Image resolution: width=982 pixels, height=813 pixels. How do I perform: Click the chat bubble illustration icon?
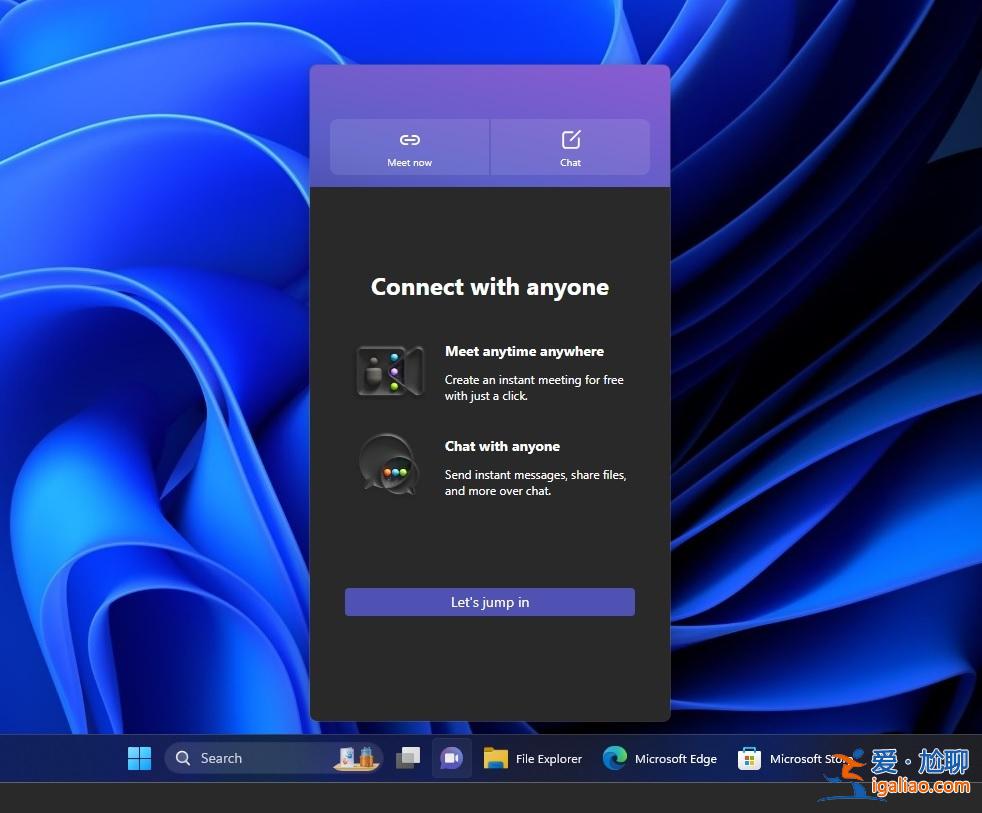[389, 464]
